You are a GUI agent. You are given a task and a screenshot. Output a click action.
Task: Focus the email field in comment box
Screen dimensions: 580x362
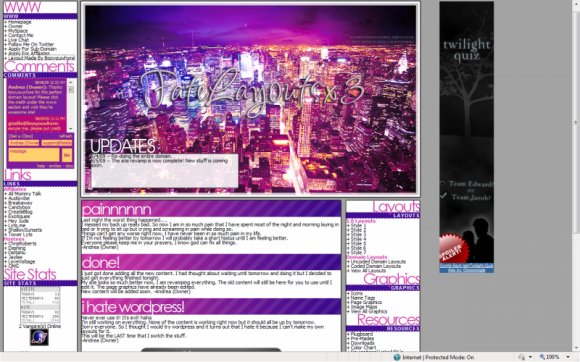(57, 143)
